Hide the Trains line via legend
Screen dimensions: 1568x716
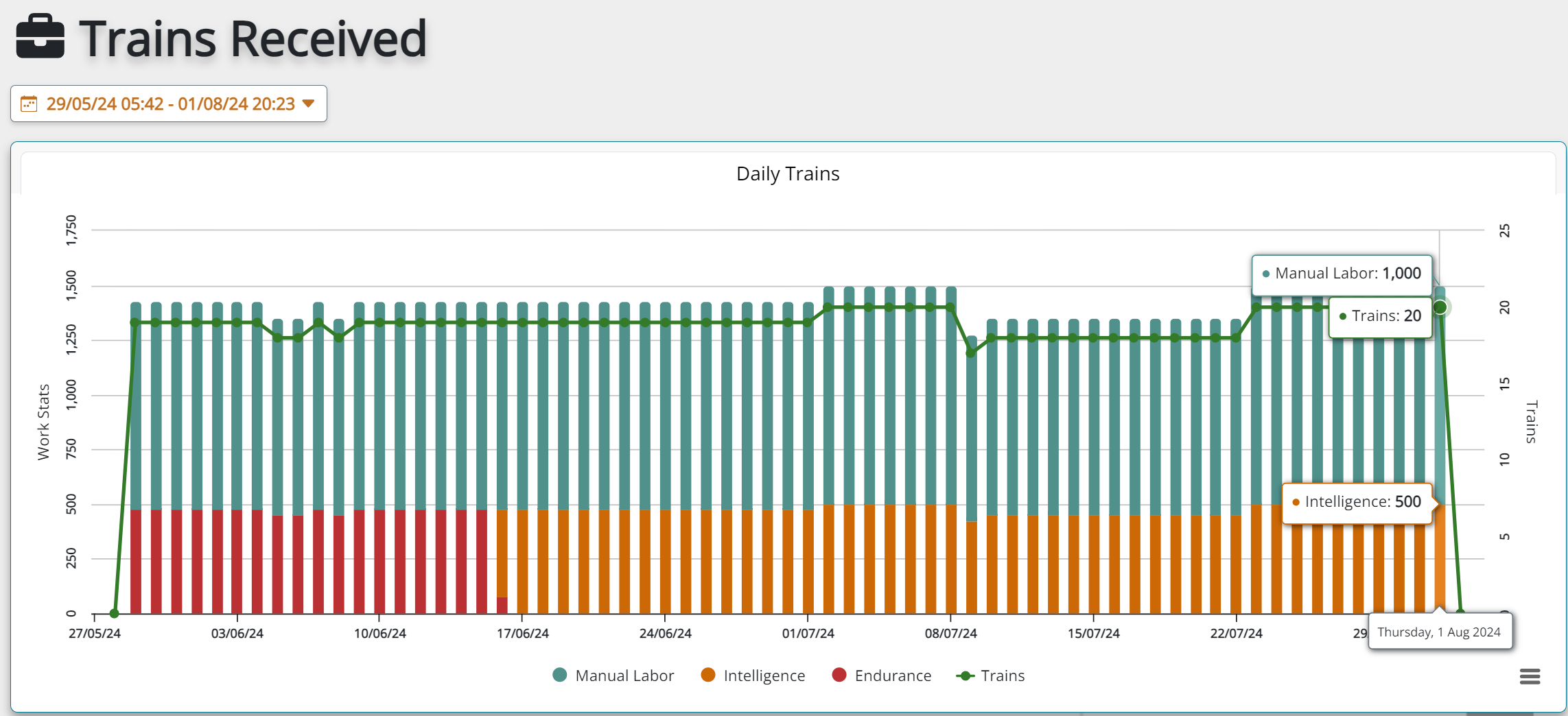(x=1002, y=676)
